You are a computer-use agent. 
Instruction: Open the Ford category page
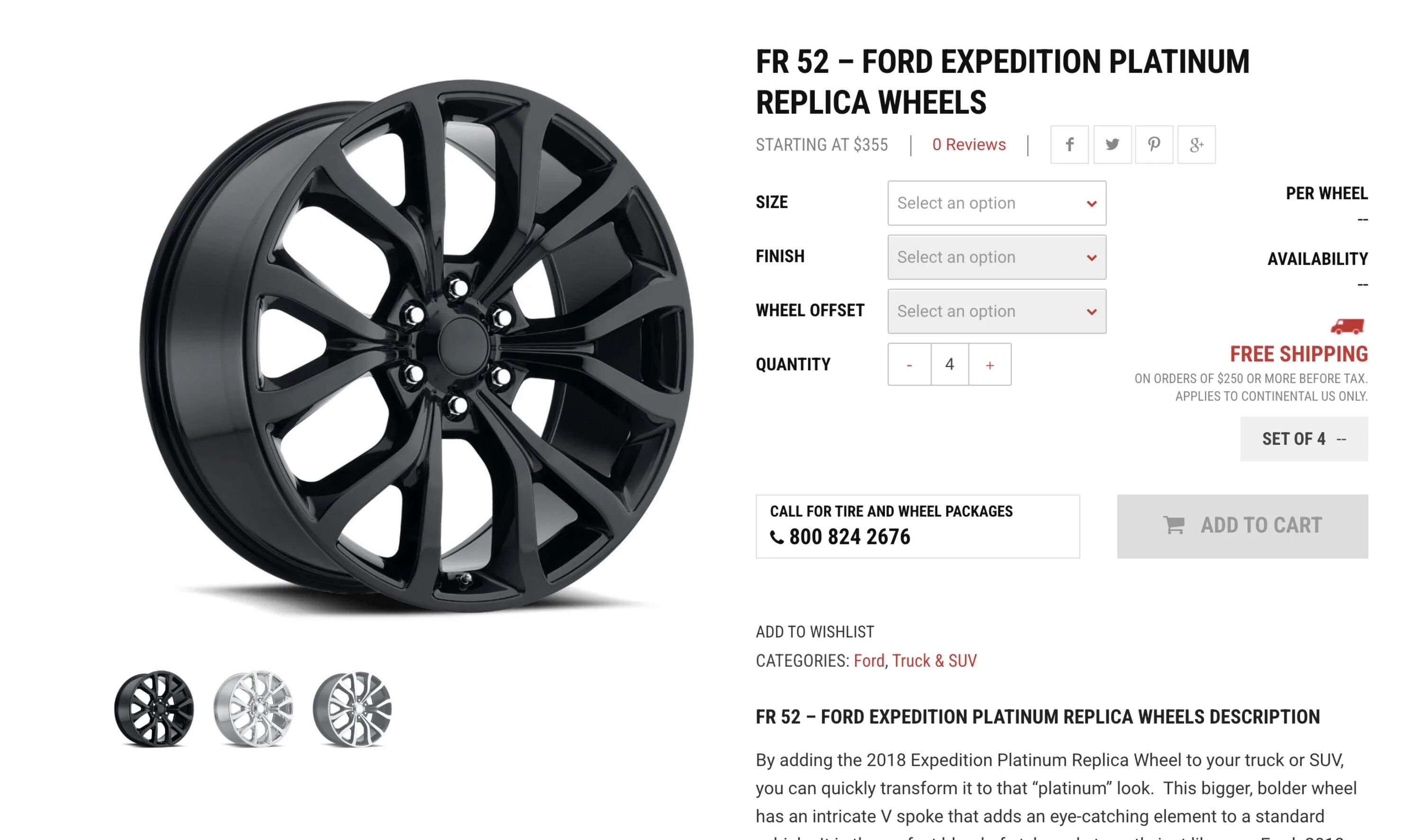(x=869, y=660)
